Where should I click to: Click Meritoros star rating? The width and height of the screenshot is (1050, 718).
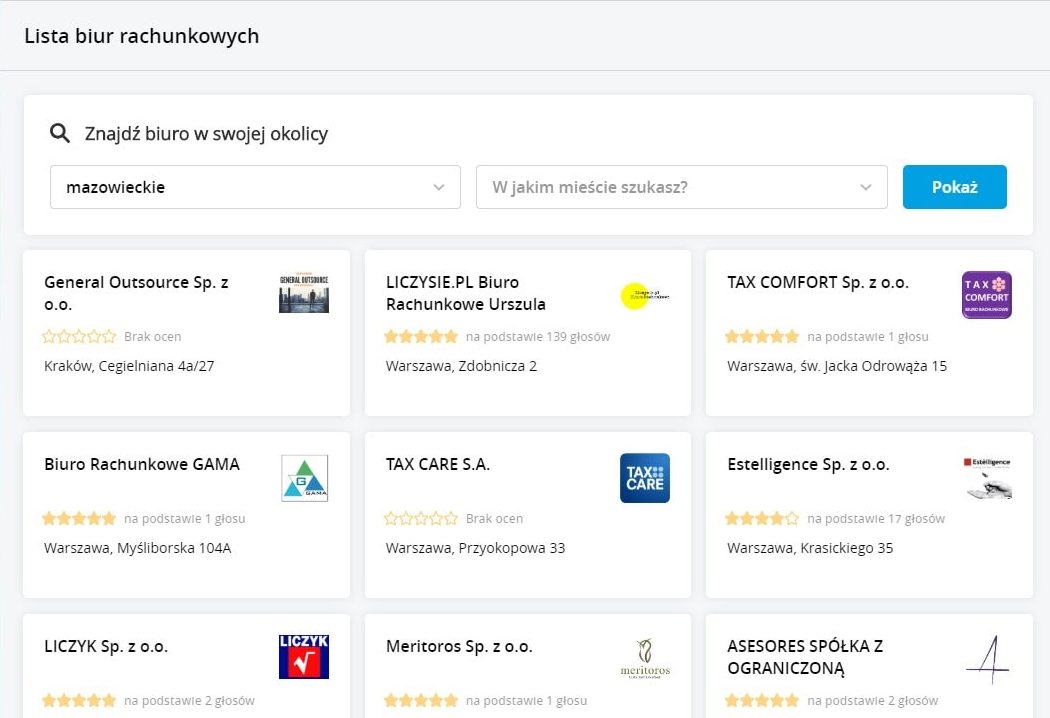pyautogui.click(x=421, y=701)
